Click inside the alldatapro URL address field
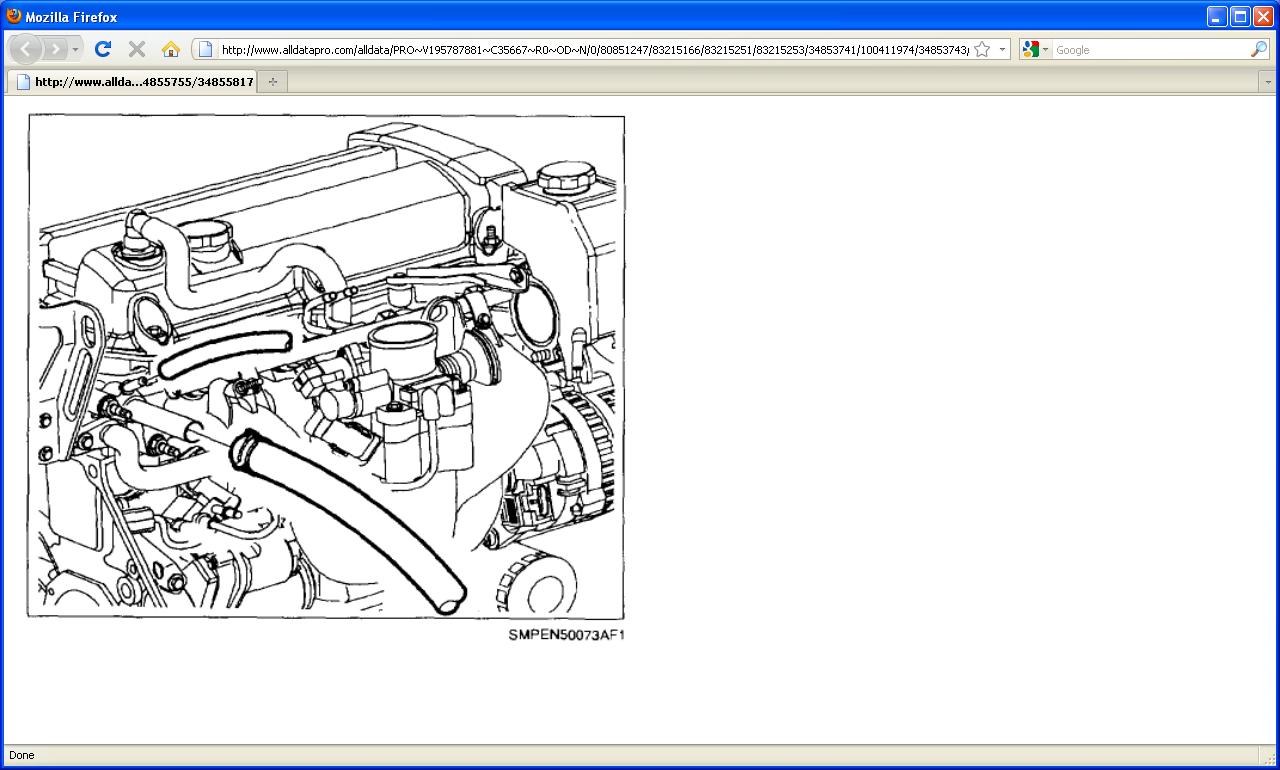Image resolution: width=1280 pixels, height=770 pixels. point(590,49)
